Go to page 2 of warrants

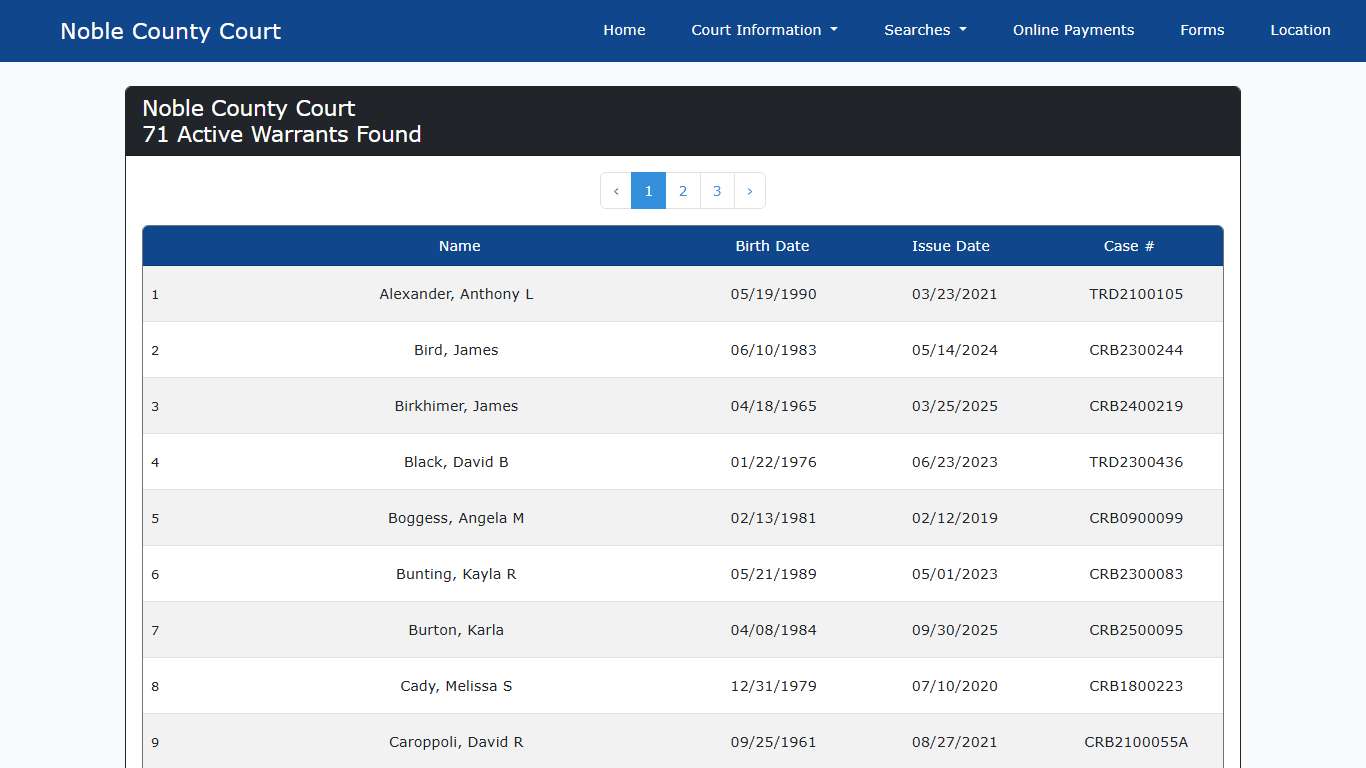tap(683, 191)
